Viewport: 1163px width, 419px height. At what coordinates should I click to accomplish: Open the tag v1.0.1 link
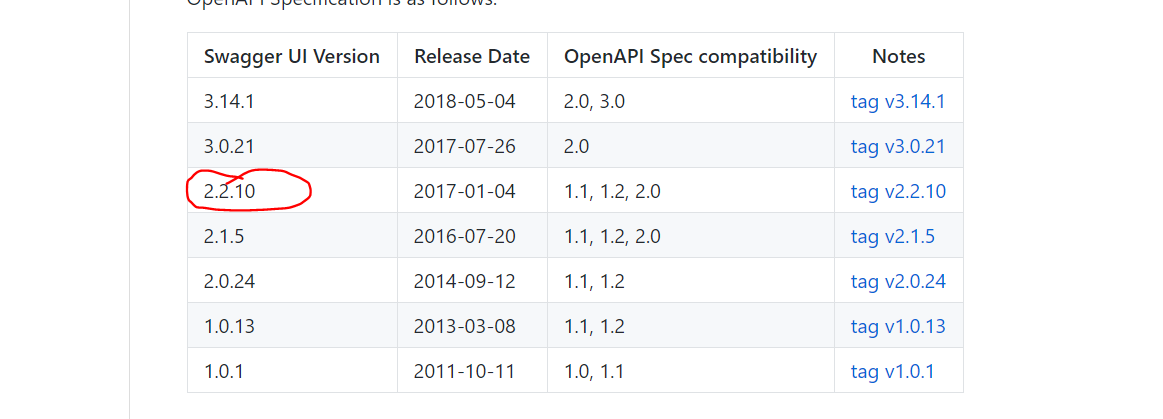[x=892, y=372]
